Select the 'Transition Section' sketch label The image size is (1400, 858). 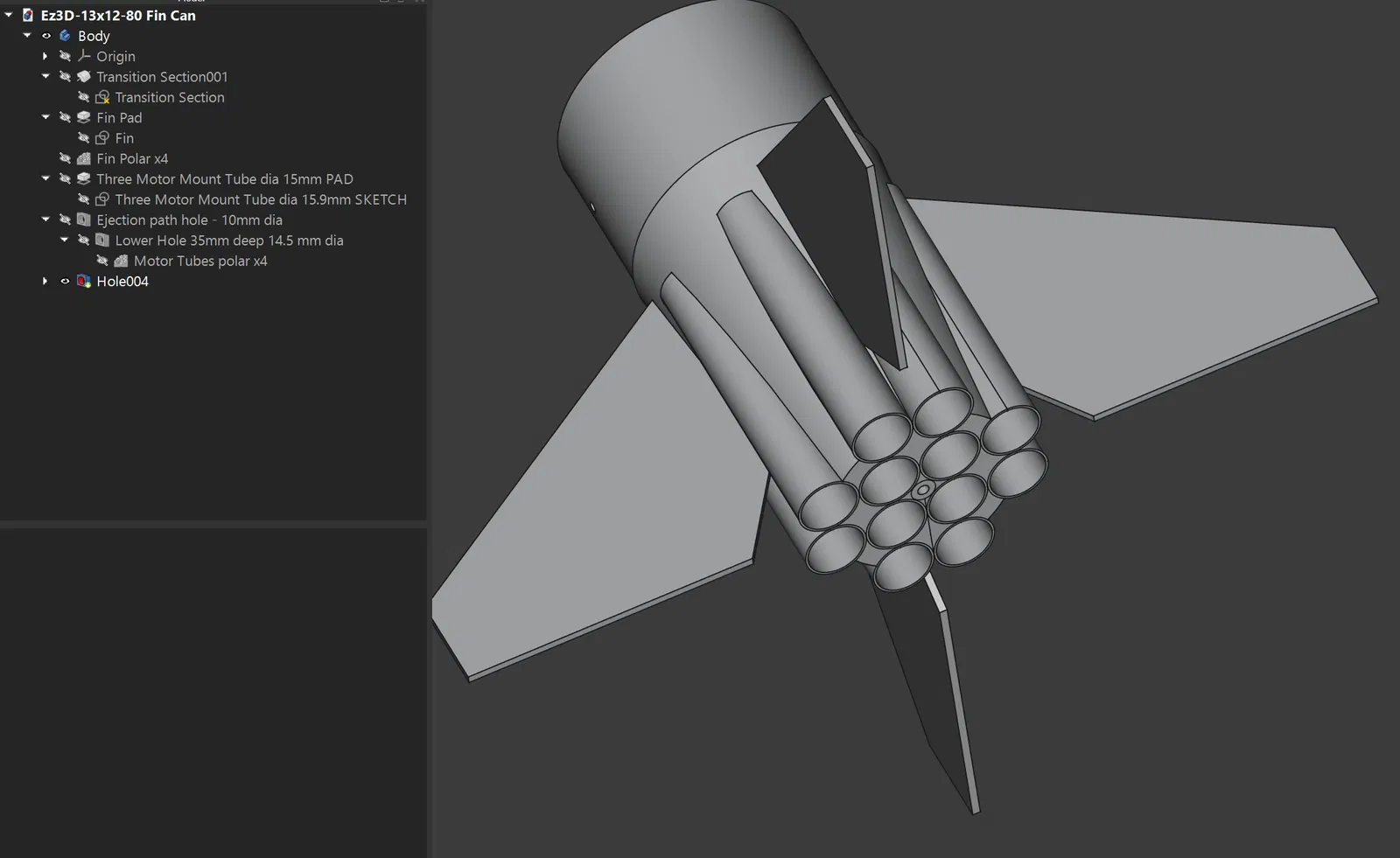click(x=170, y=97)
